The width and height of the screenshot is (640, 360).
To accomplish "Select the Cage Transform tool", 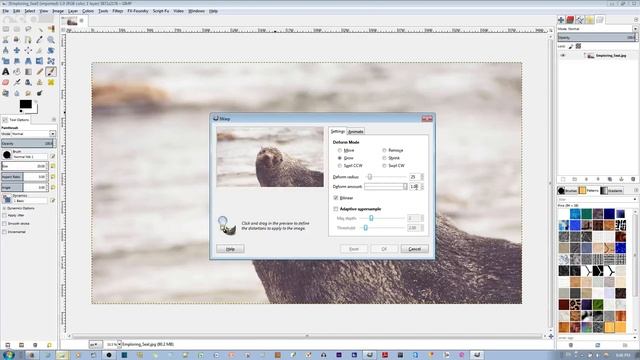I will 51,61.
